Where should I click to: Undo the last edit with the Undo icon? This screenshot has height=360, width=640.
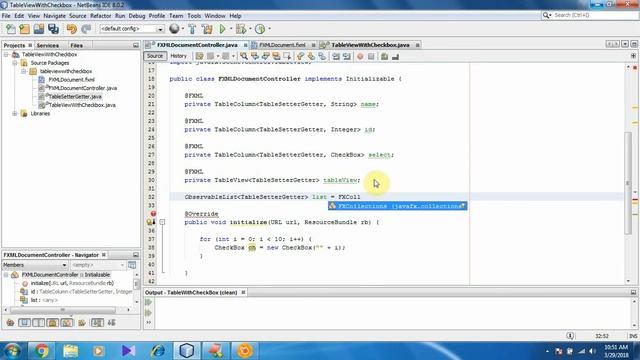coord(72,29)
